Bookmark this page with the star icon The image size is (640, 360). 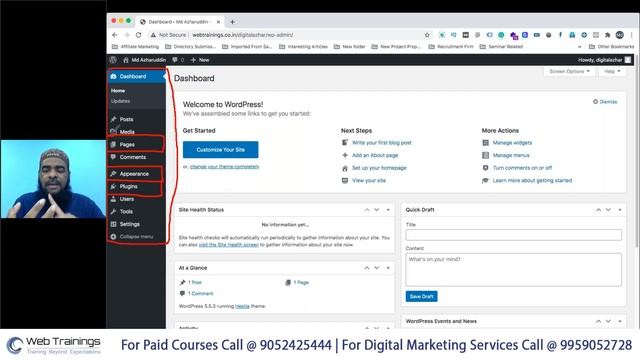tap(427, 35)
